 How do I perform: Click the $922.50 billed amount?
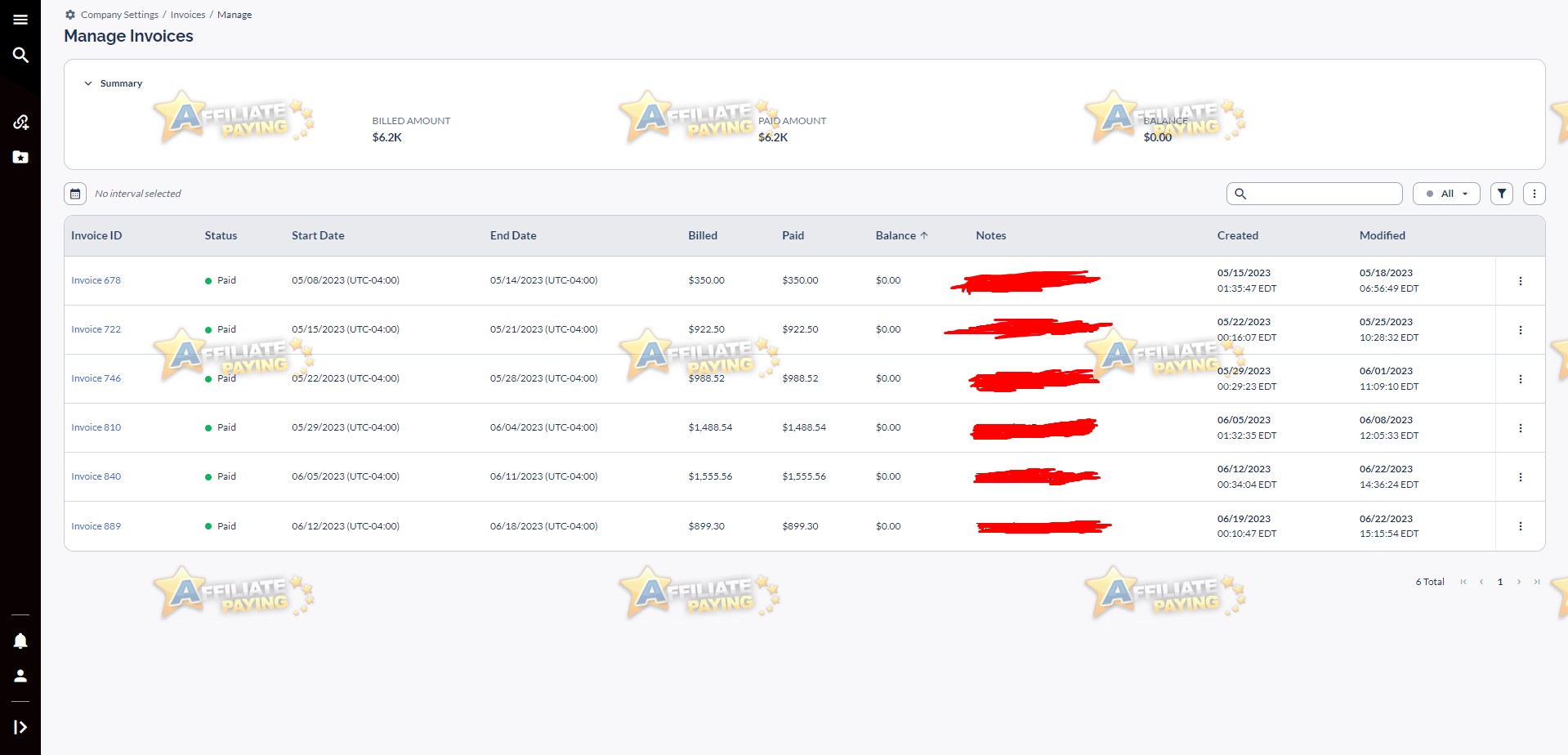pos(707,329)
